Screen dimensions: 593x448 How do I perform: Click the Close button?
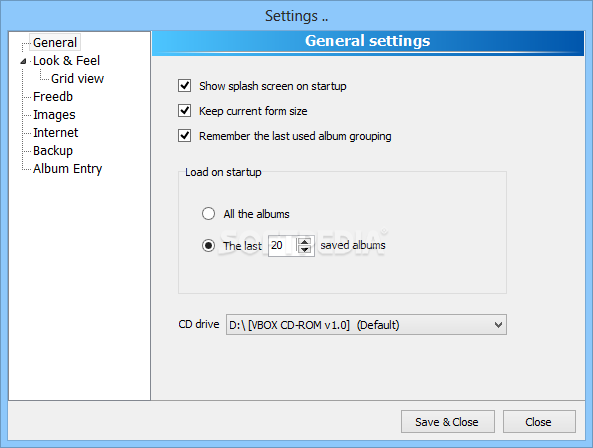click(539, 422)
